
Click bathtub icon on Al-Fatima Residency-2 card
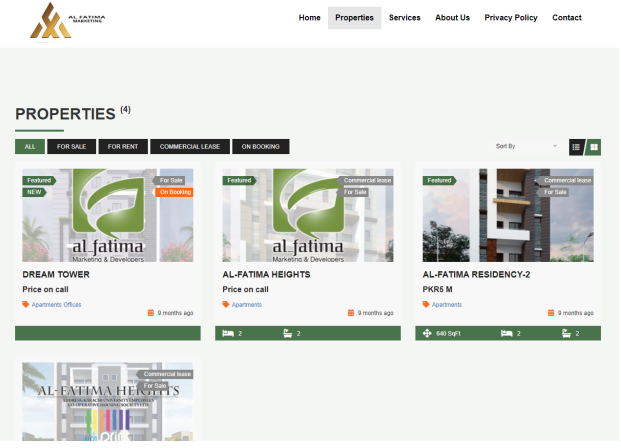point(567,334)
